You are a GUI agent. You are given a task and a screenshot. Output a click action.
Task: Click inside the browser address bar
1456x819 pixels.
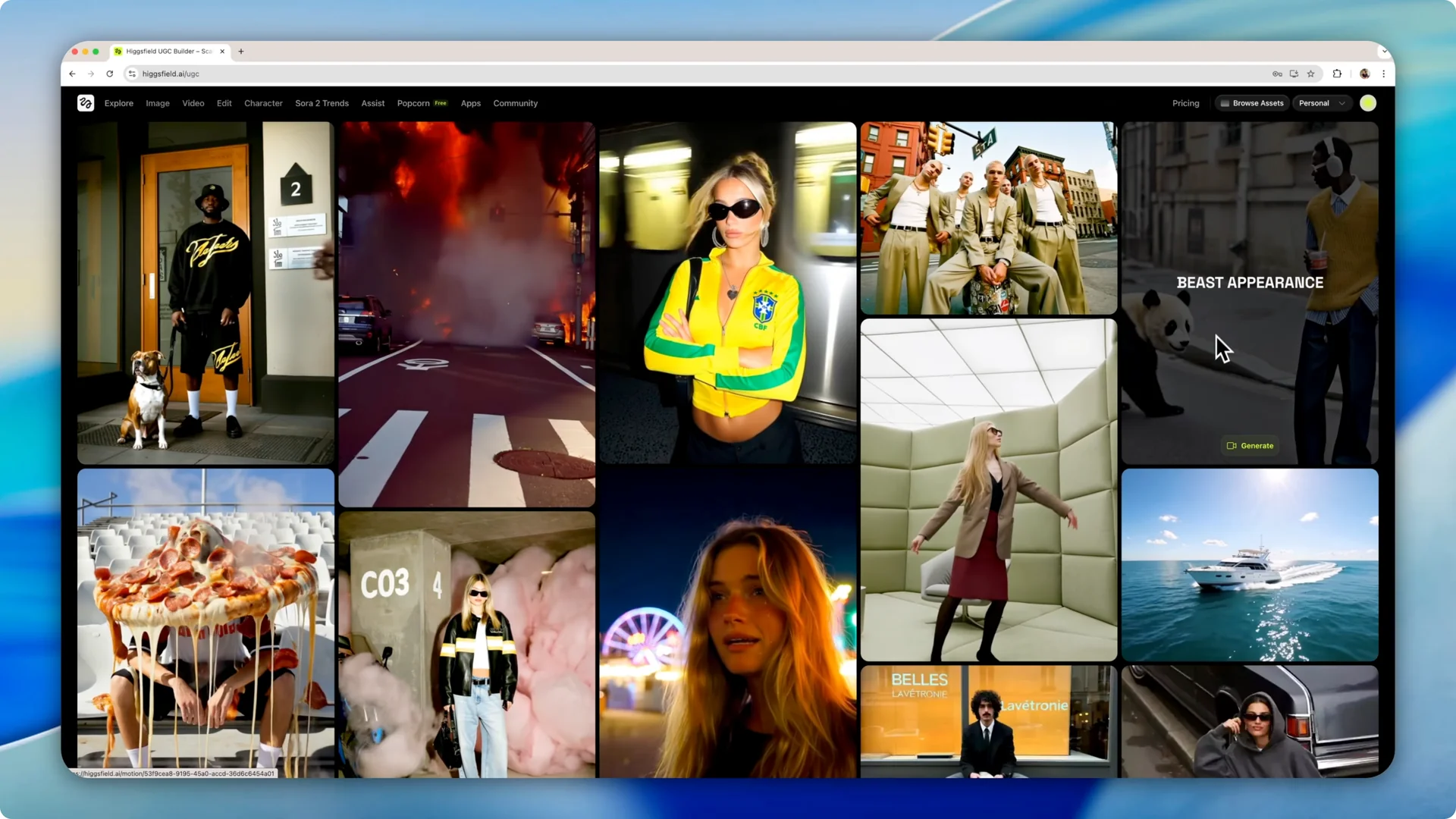click(x=303, y=74)
